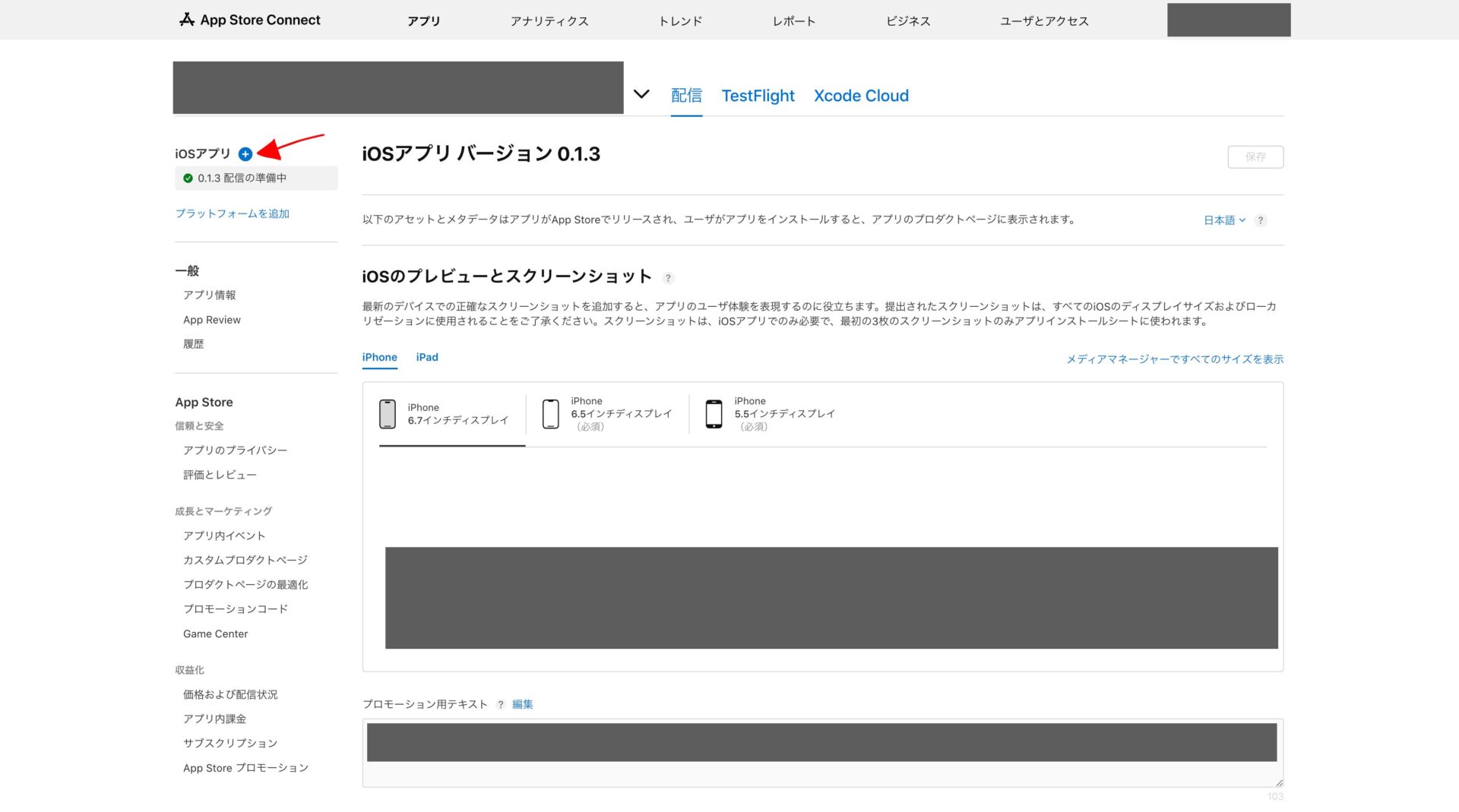Click the help icon beside プロモーション用テキスト
This screenshot has height=812, width=1459.
coord(500,704)
